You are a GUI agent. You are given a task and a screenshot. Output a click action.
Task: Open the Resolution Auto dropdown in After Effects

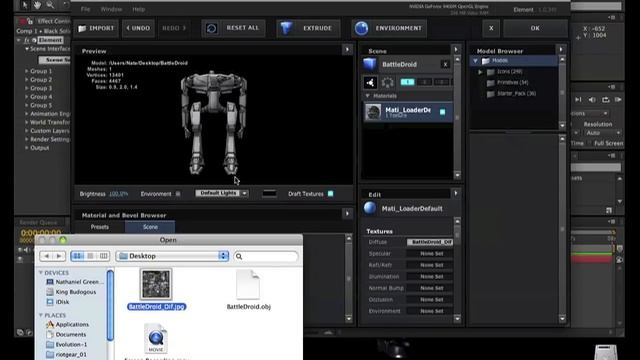coord(603,133)
